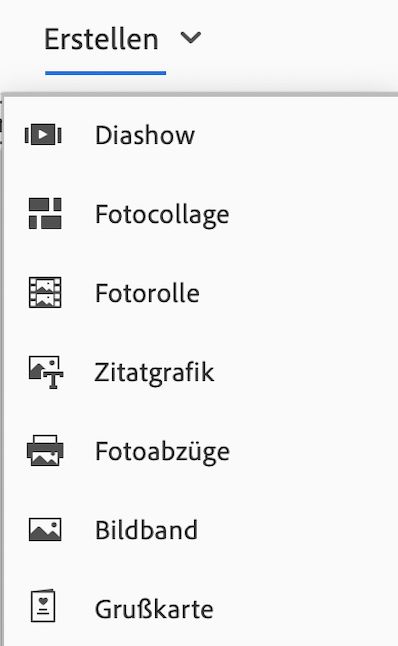Start a photo book via Bildband row
The image size is (398, 646).
pyautogui.click(x=201, y=530)
